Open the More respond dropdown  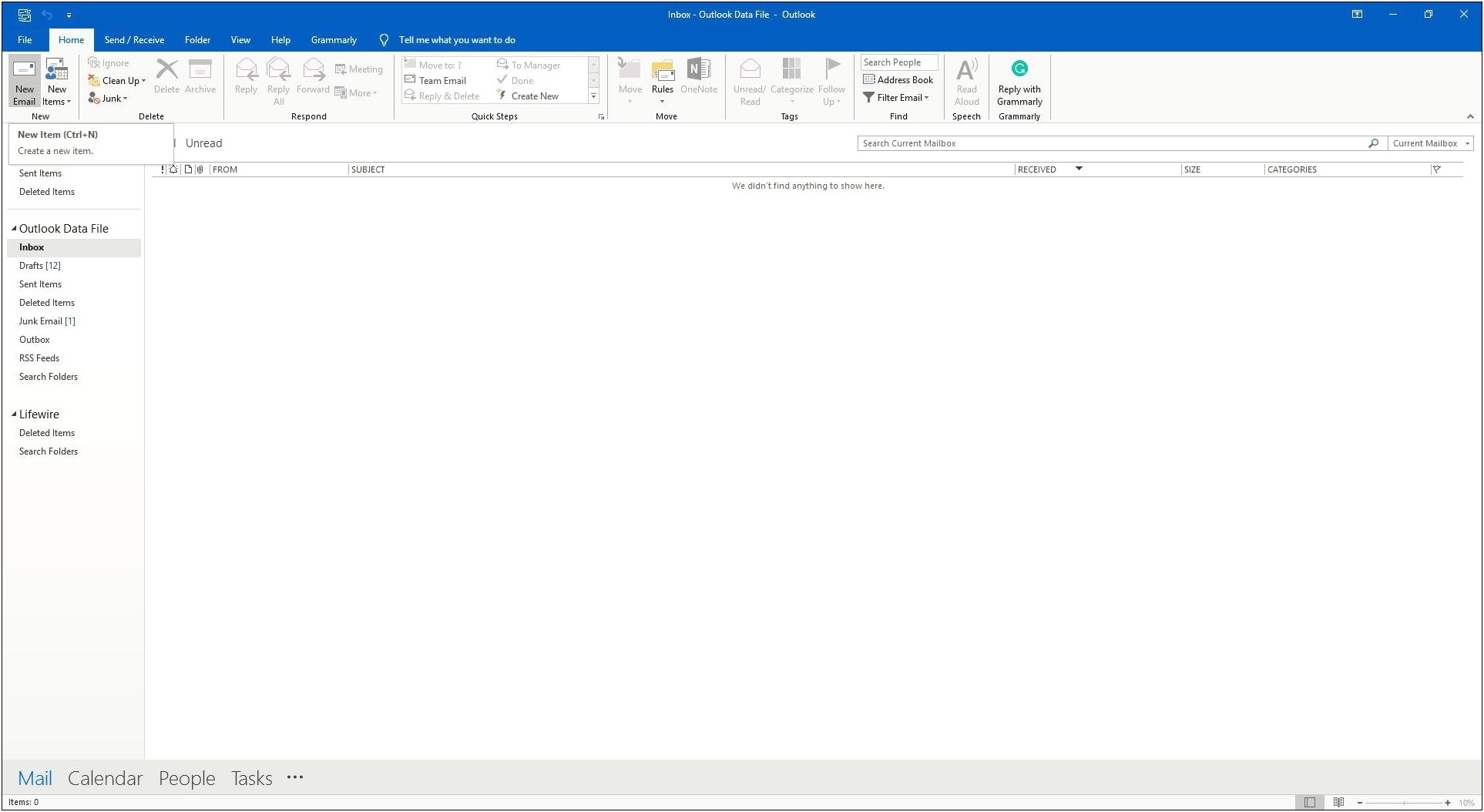click(x=357, y=93)
